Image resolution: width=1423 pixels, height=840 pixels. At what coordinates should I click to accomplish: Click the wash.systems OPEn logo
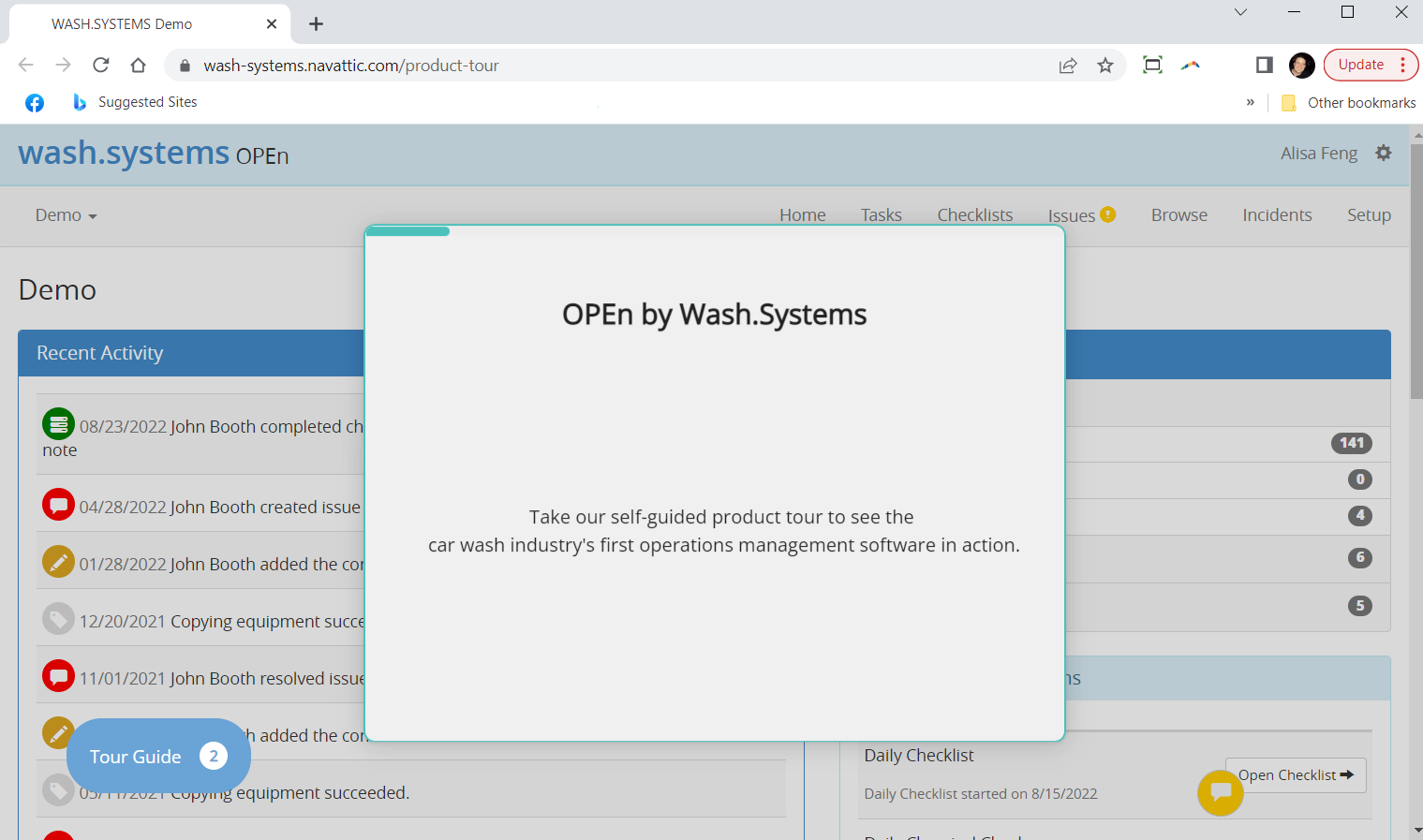click(x=154, y=153)
